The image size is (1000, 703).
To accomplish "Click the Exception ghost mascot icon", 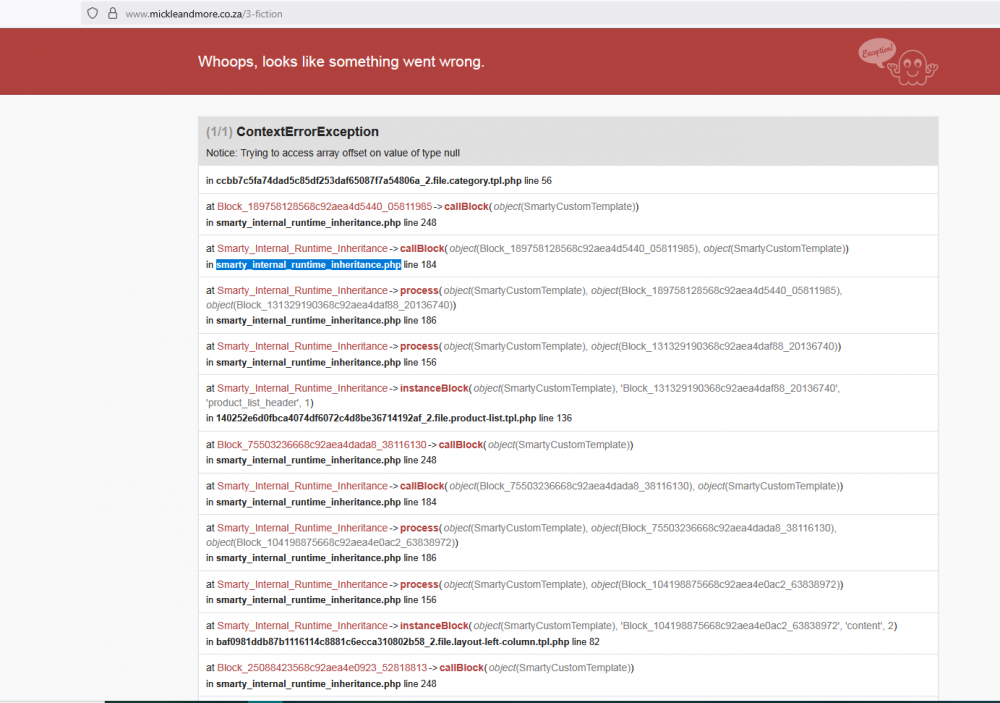I will tap(899, 62).
